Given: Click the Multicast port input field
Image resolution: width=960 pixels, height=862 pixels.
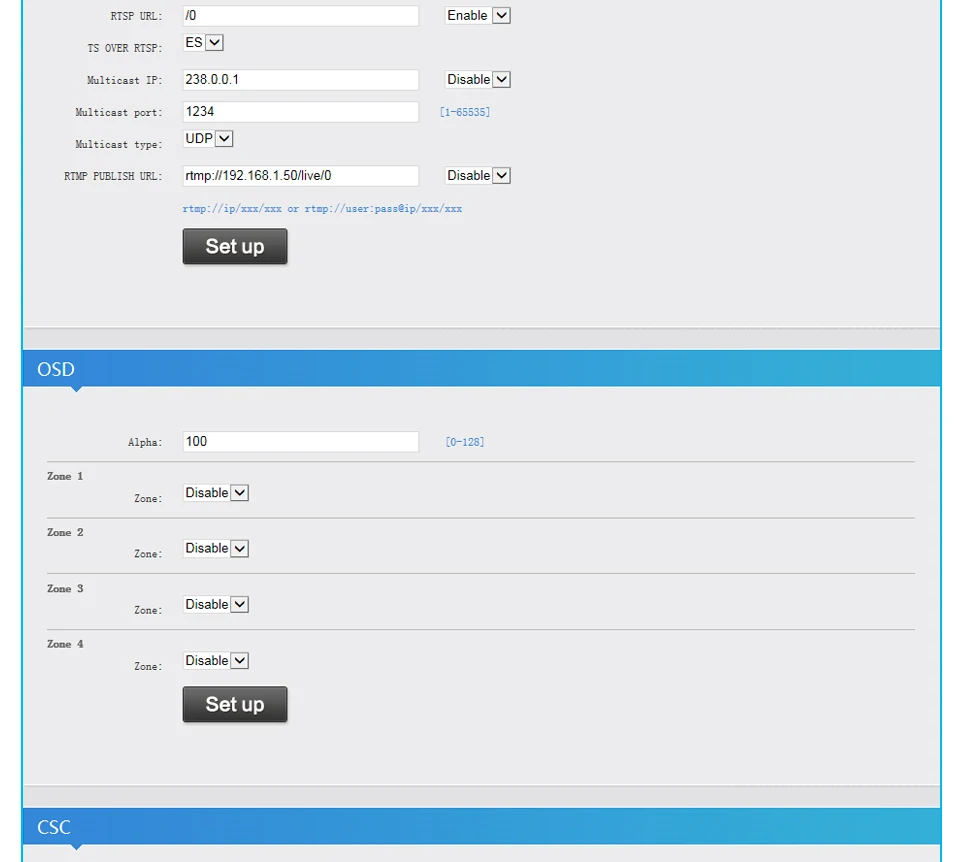Looking at the screenshot, I should click(x=301, y=111).
